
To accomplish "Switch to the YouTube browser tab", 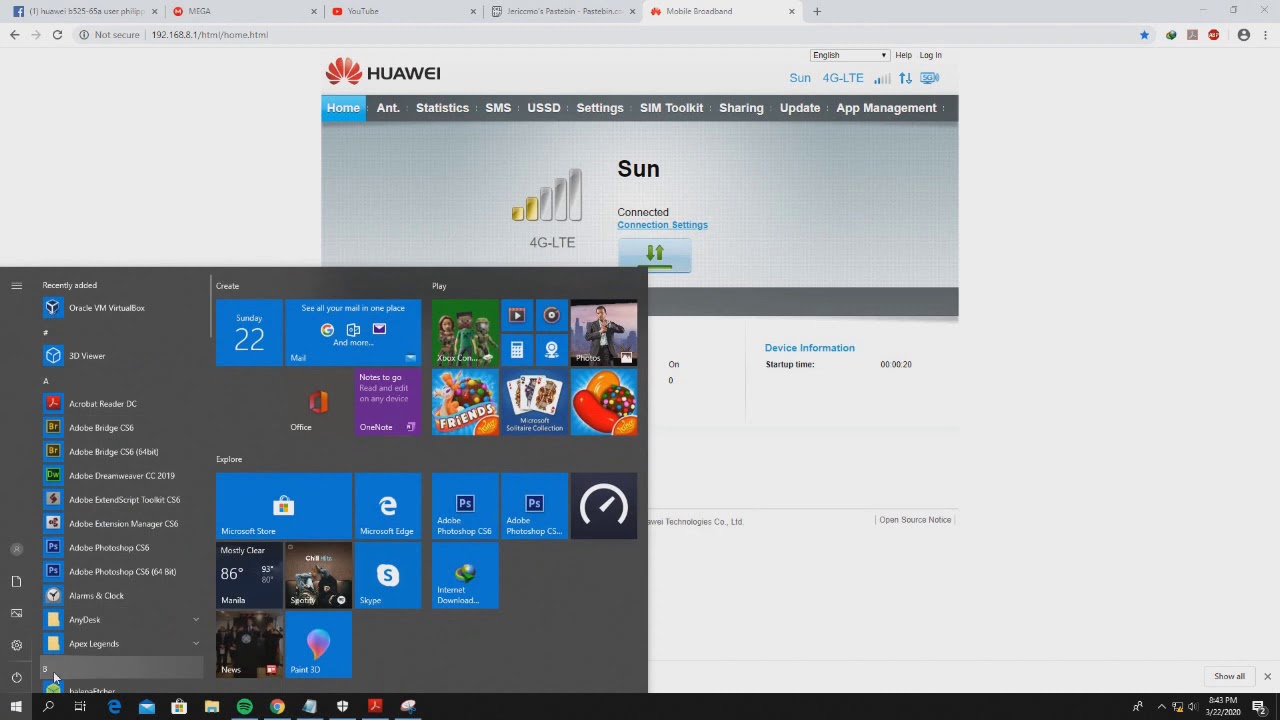I will [404, 11].
